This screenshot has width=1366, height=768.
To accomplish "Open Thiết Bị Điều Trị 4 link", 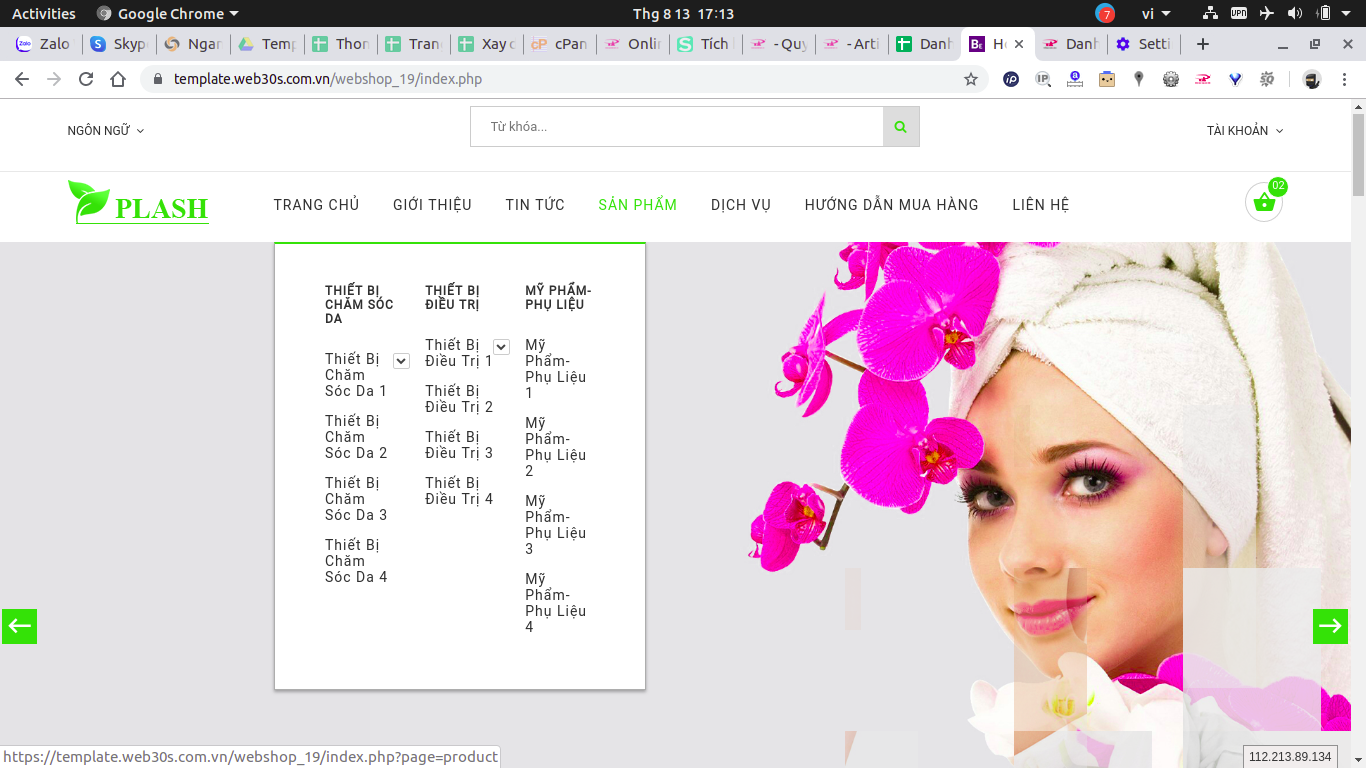I will coord(459,491).
